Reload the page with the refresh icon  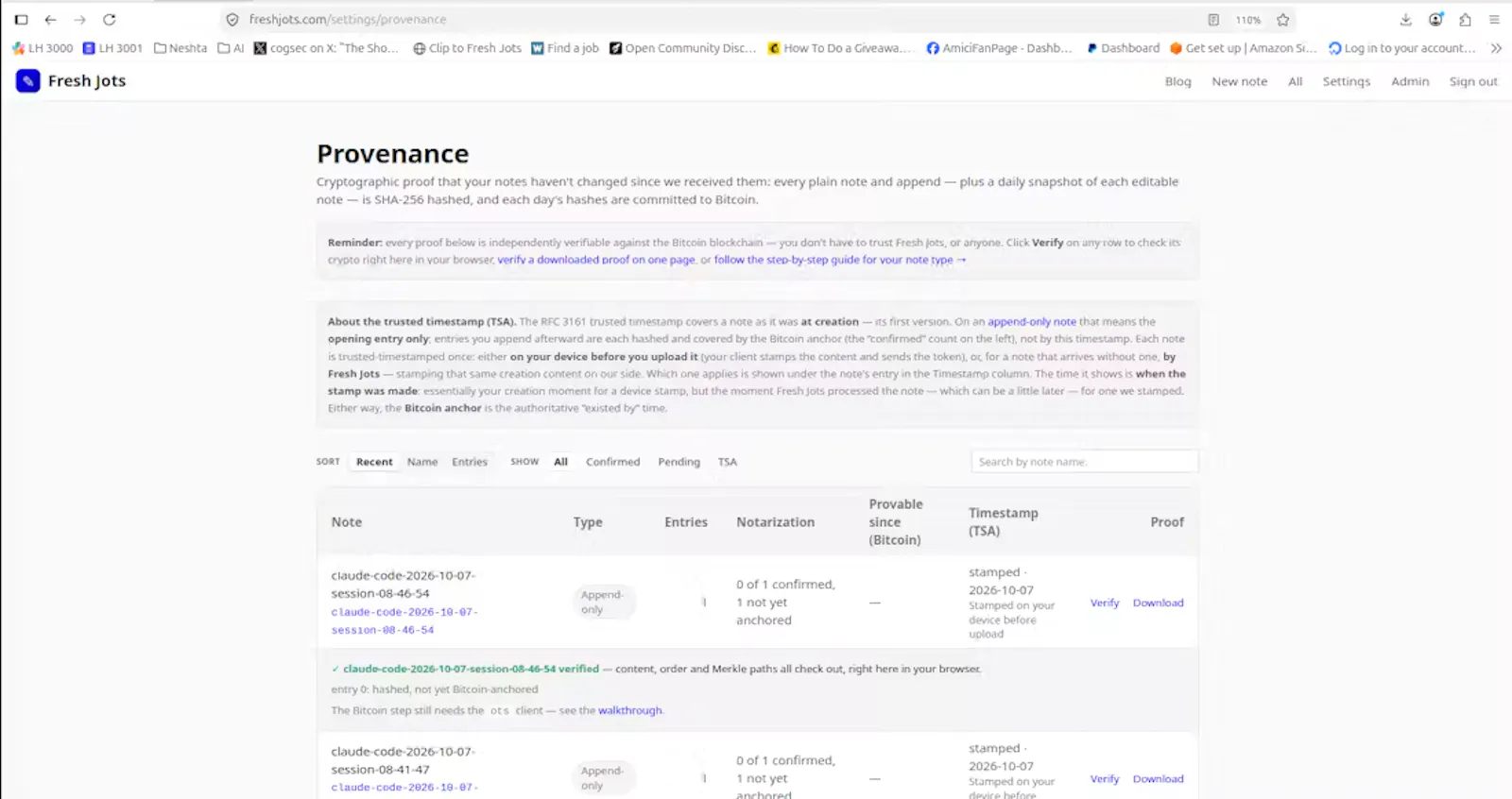110,19
